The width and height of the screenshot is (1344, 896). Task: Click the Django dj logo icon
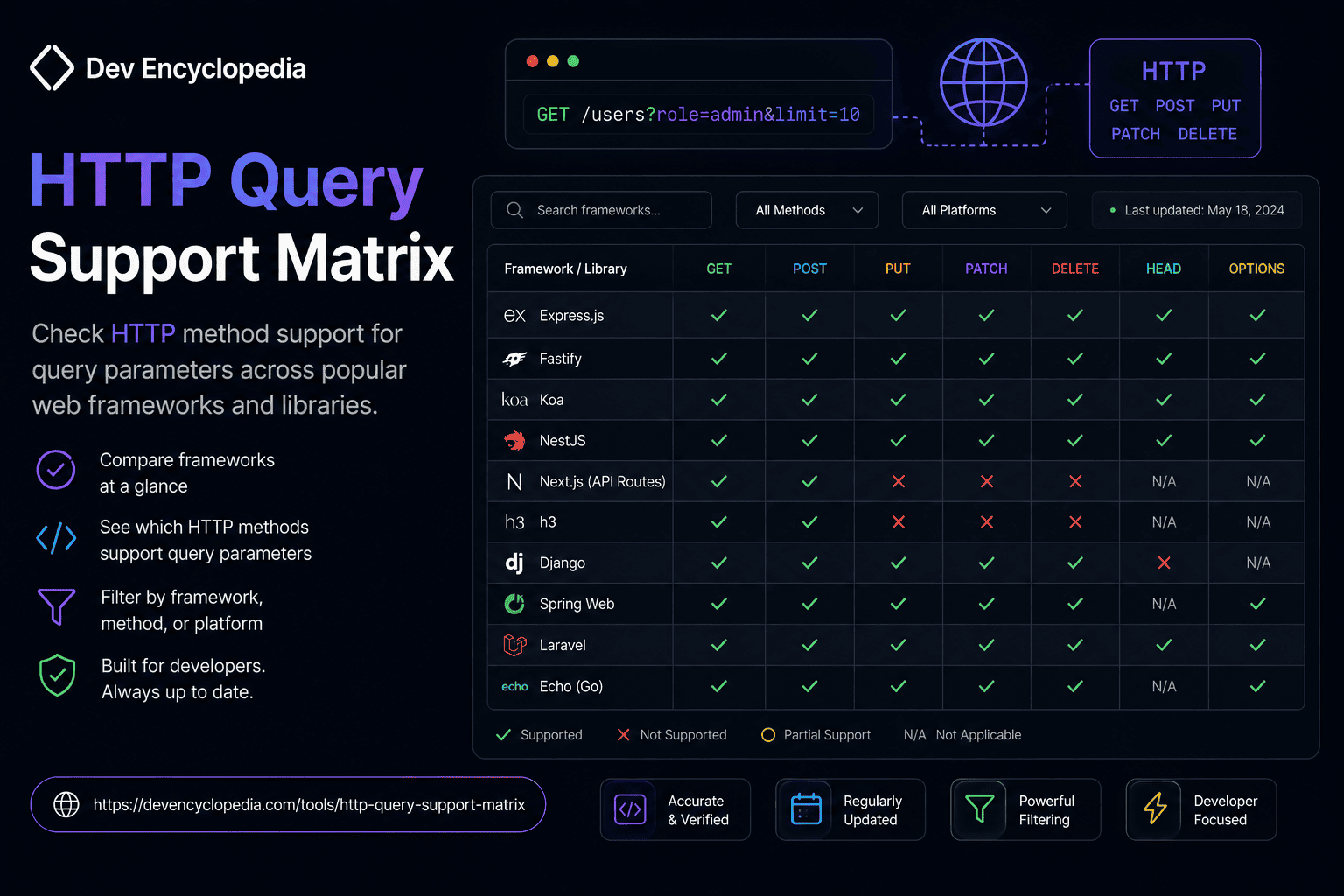click(514, 563)
